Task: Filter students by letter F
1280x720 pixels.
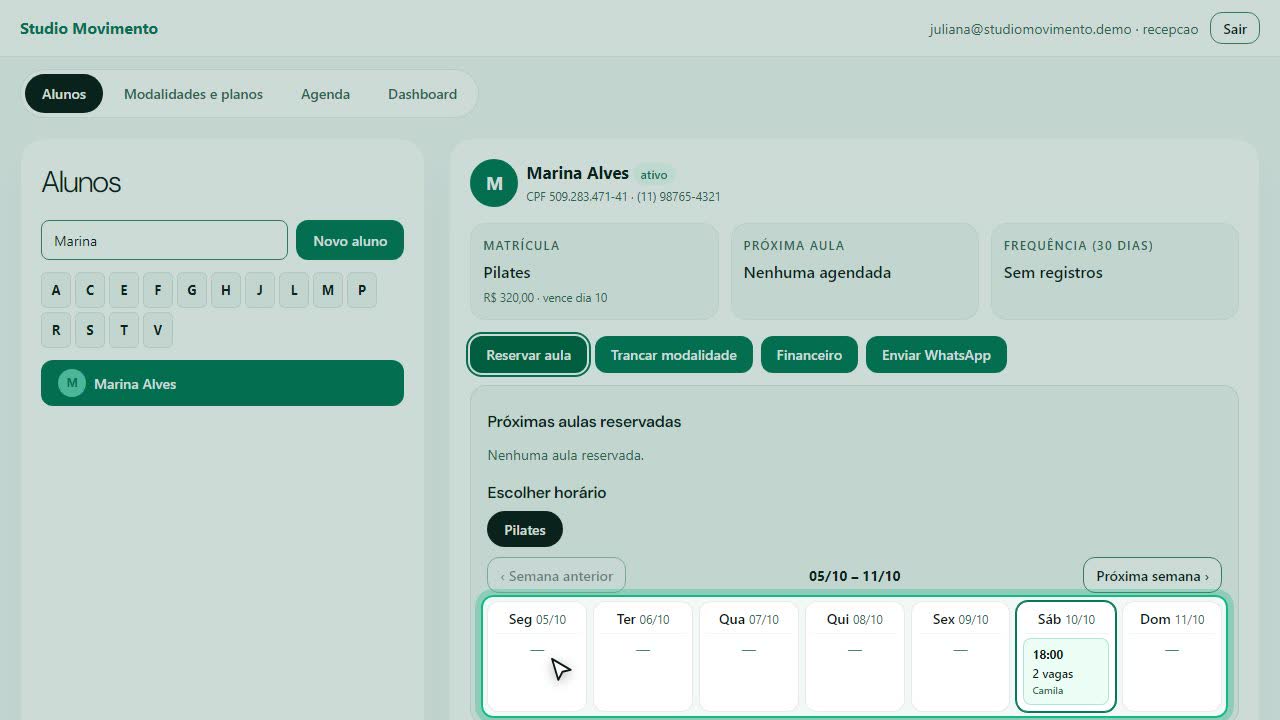Action: pyautogui.click(x=158, y=290)
